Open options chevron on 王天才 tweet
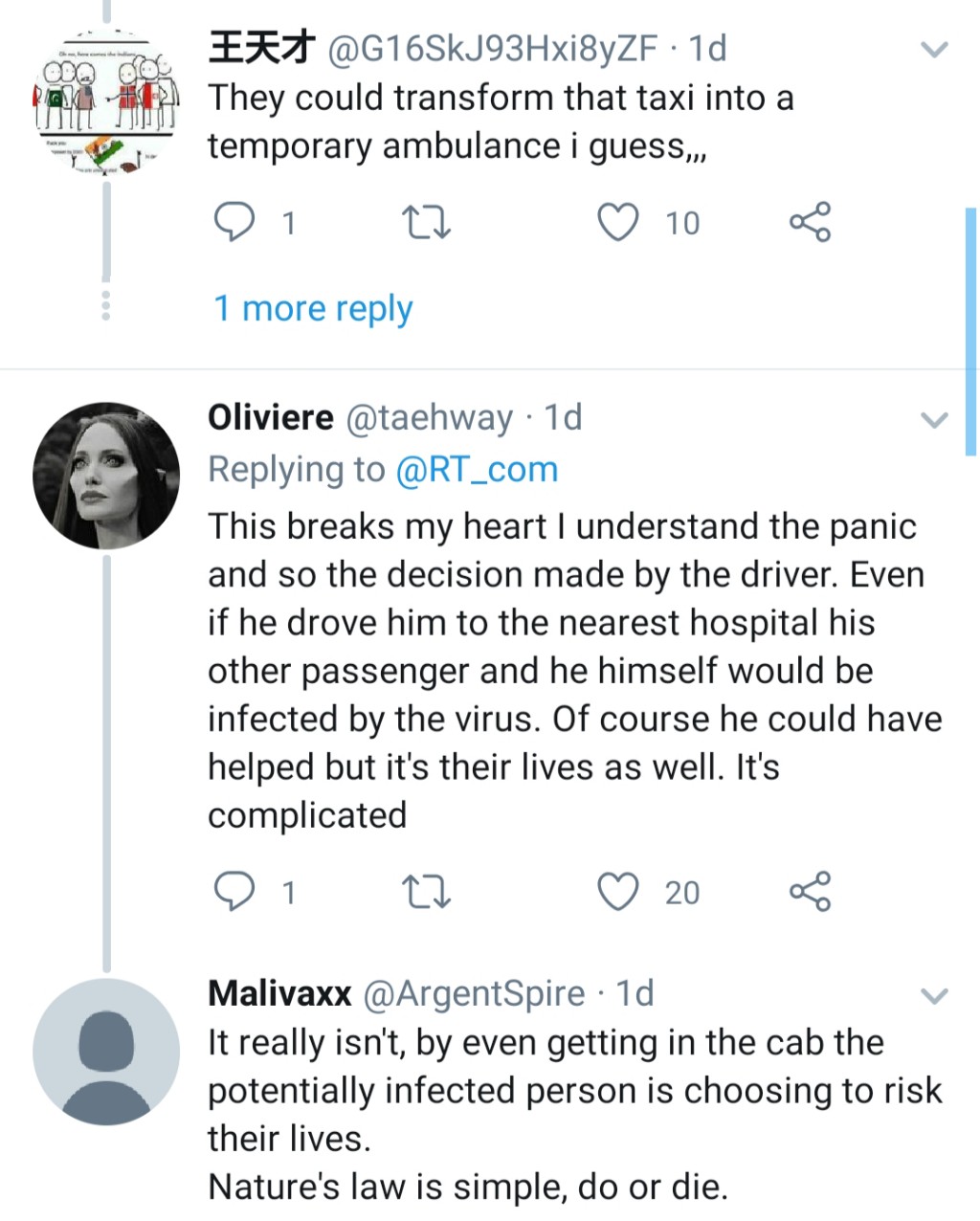 [934, 49]
